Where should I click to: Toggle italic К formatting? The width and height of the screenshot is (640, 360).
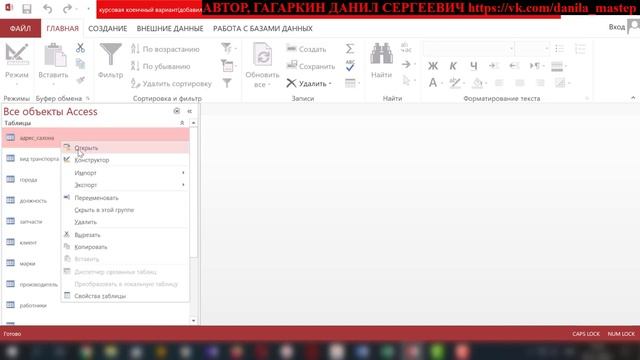[453, 66]
